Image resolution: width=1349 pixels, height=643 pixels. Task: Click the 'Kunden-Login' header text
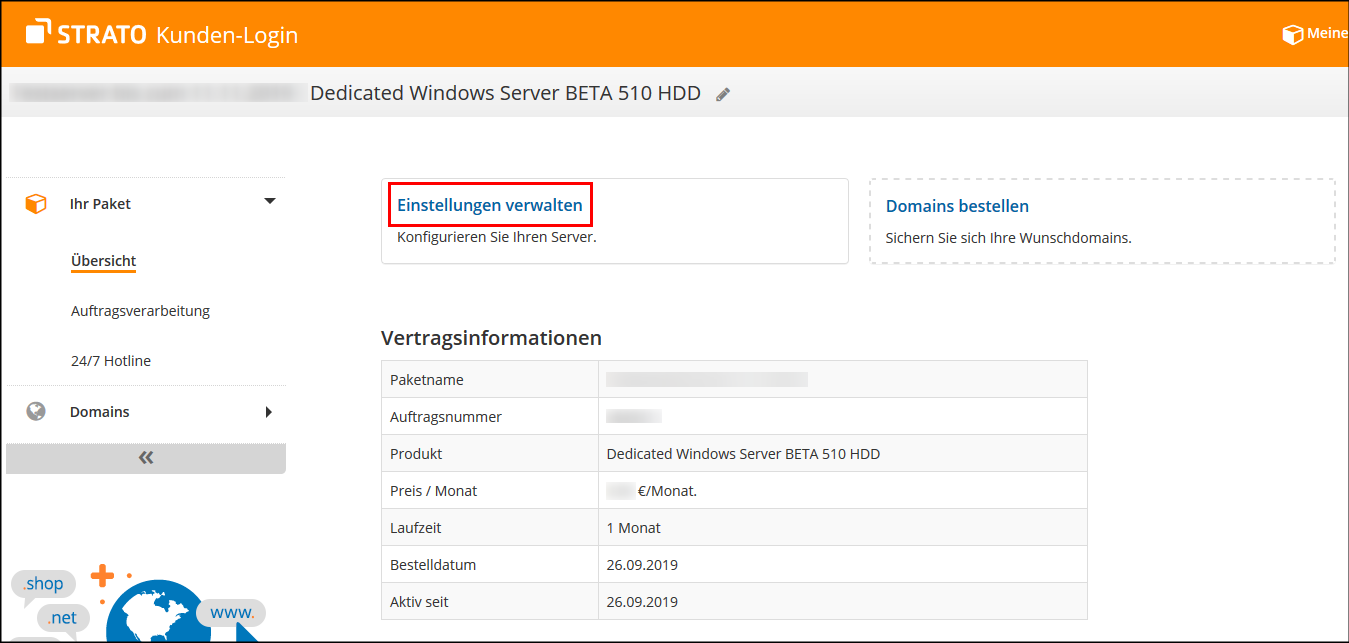pos(225,33)
